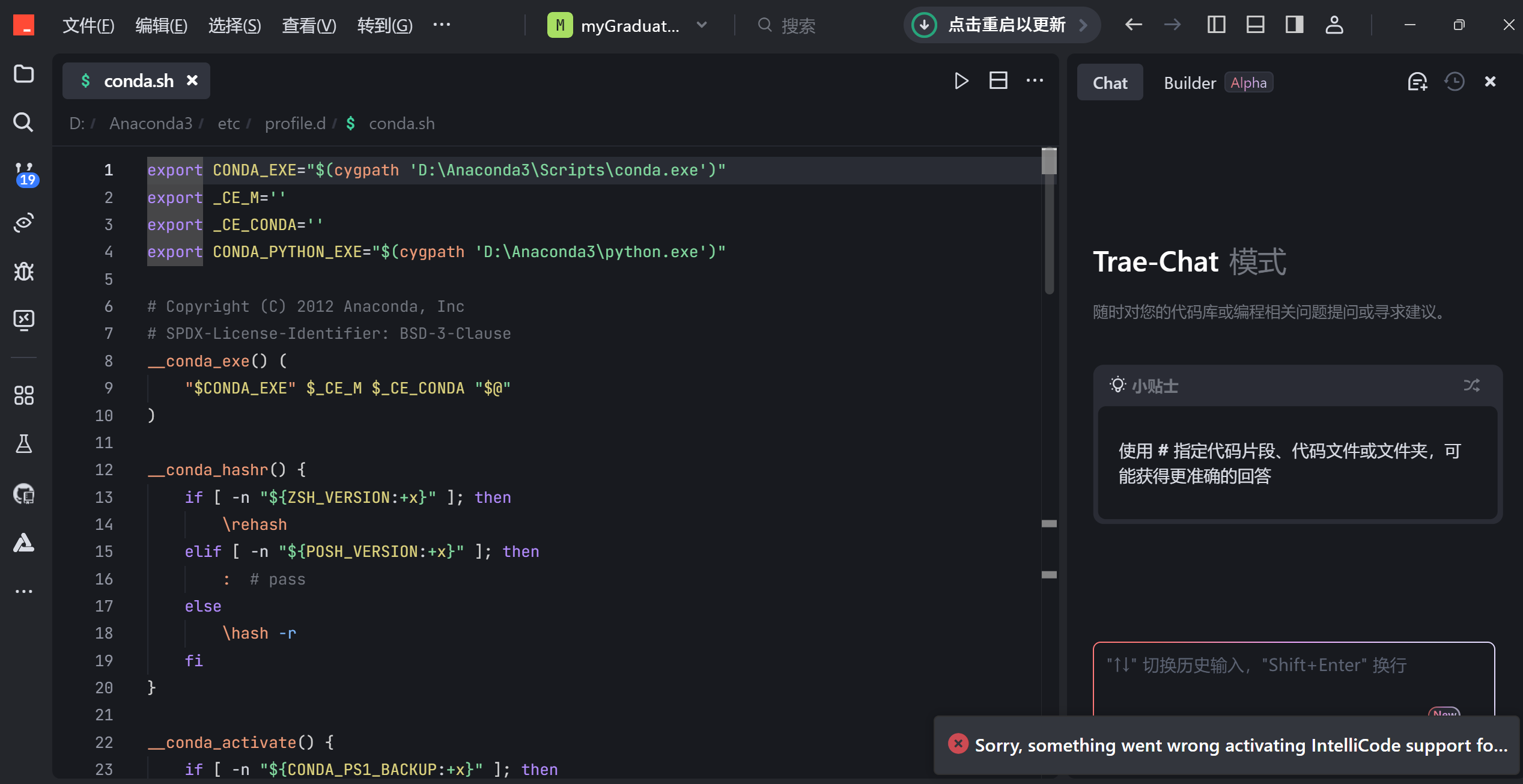Run the conda.sh file with the play icon
The height and width of the screenshot is (784, 1523).
[961, 80]
